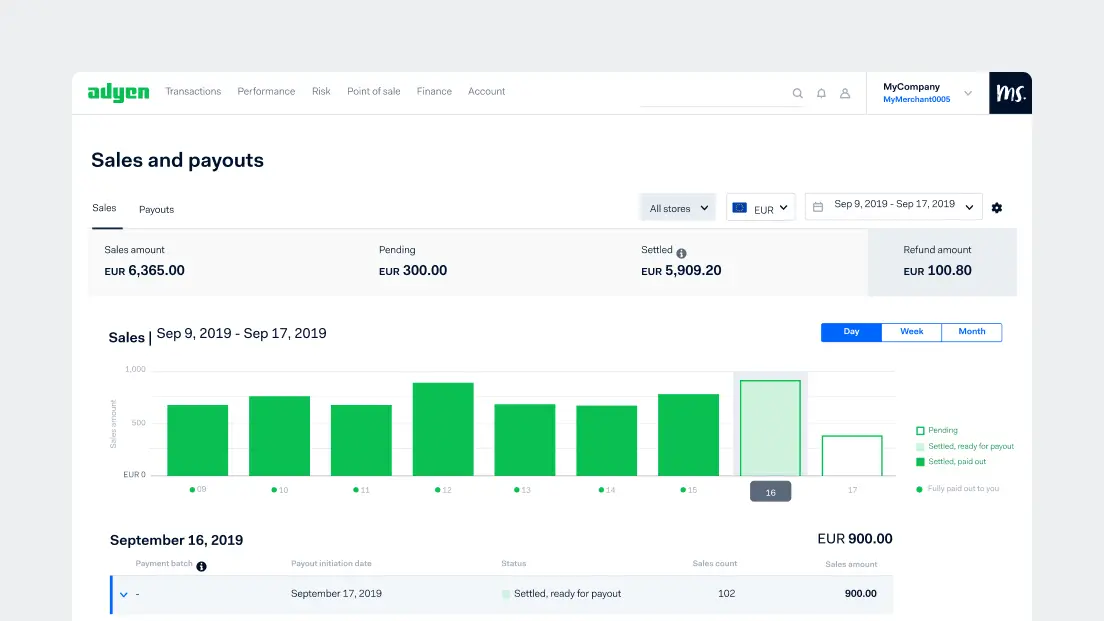The height and width of the screenshot is (621, 1104).
Task: Switch to the Payouts tab
Action: coord(156,210)
